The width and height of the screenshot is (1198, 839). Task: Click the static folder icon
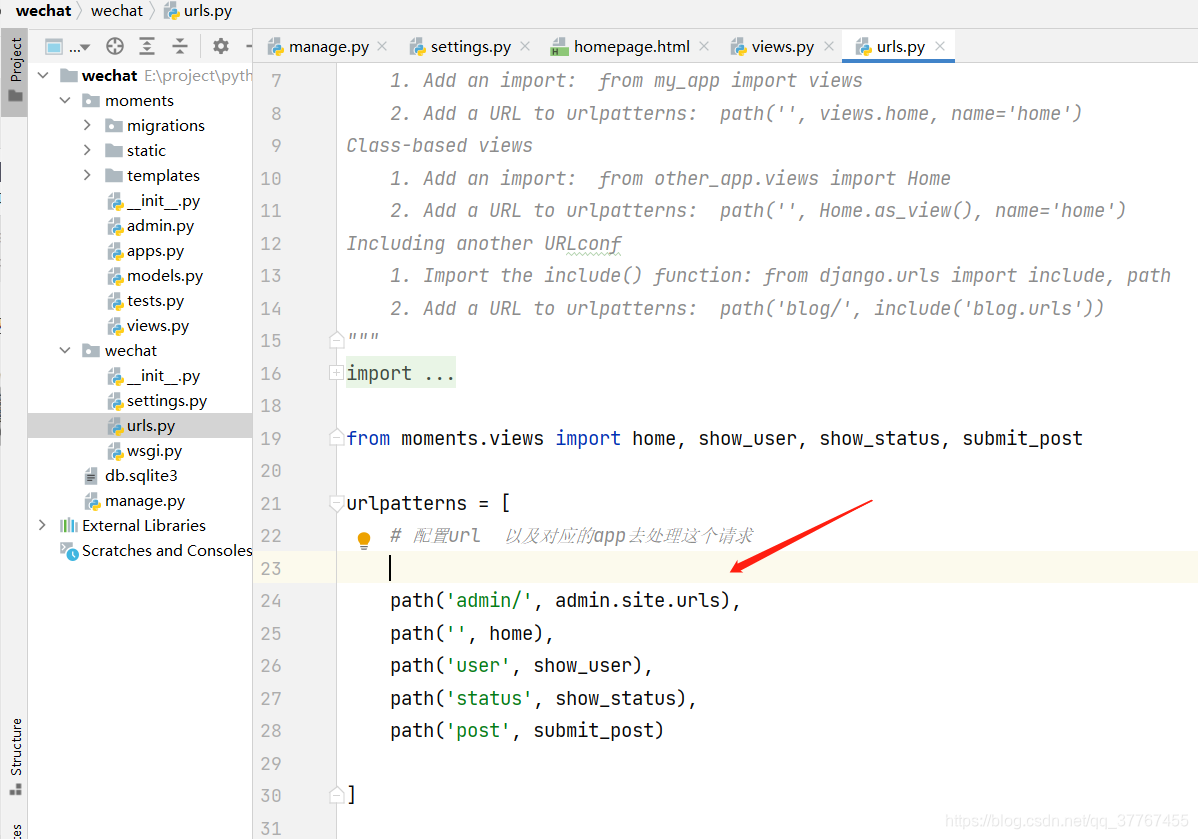pyautogui.click(x=114, y=150)
